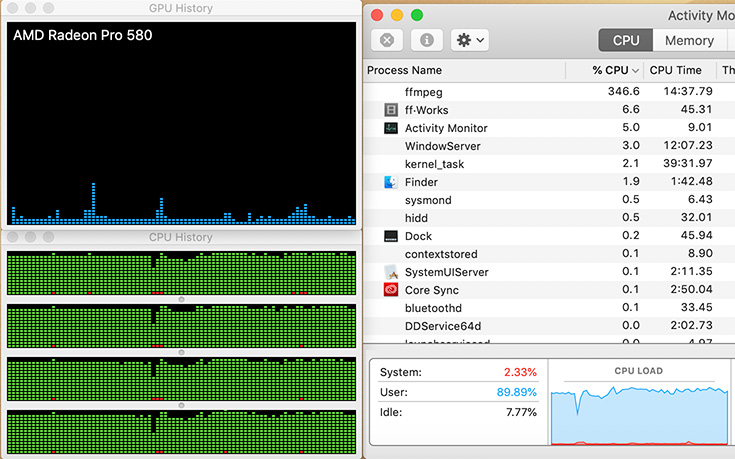Sort by % CPU column header

click(x=605, y=70)
